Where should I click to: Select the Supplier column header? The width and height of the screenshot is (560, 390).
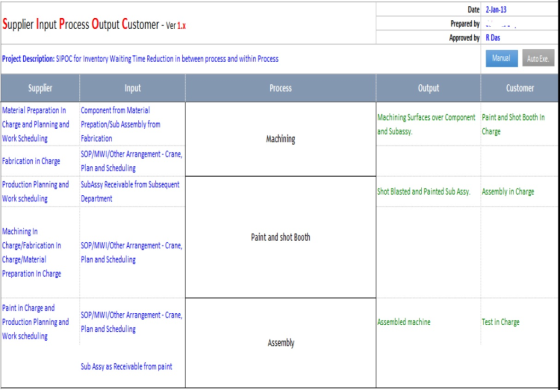[40, 88]
